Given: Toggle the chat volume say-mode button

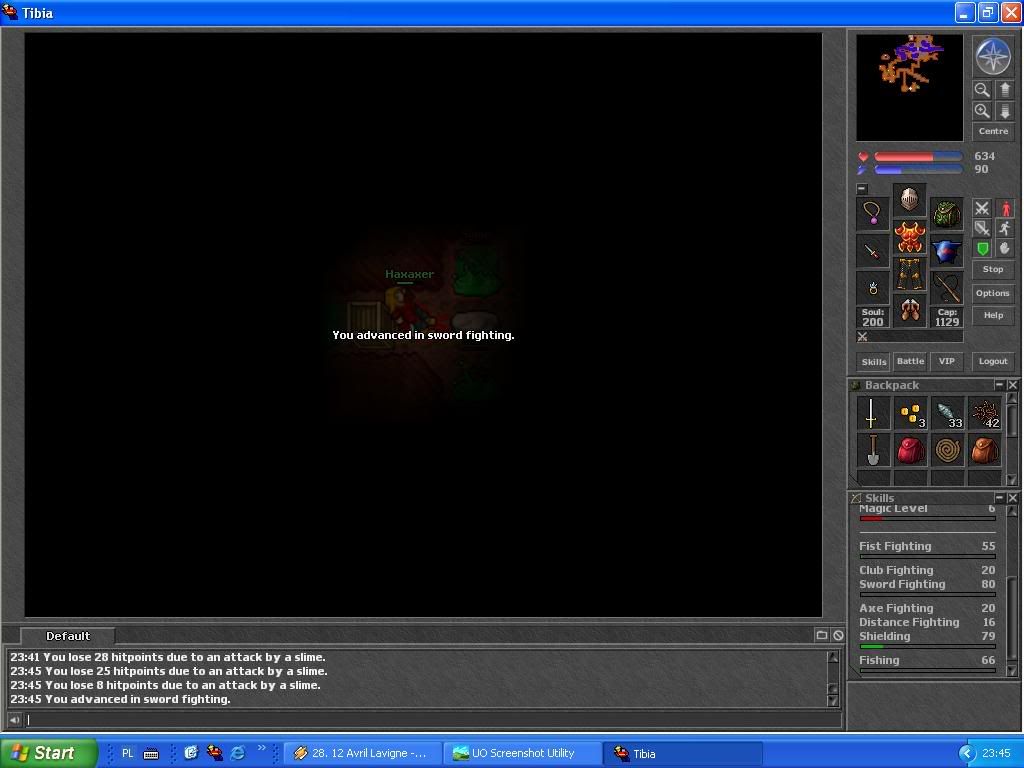Looking at the screenshot, I should click(14, 720).
